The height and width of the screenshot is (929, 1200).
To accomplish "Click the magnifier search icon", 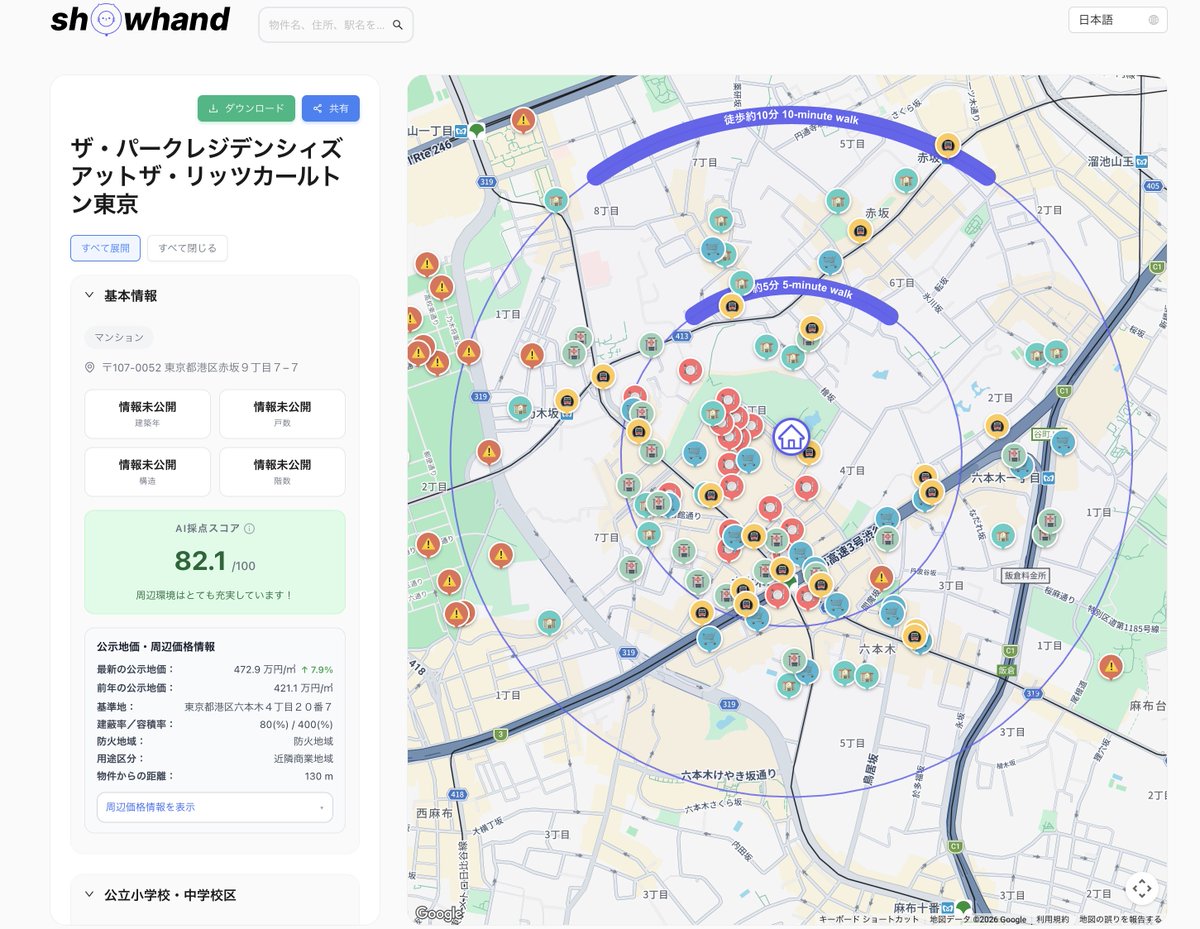I will (x=398, y=25).
